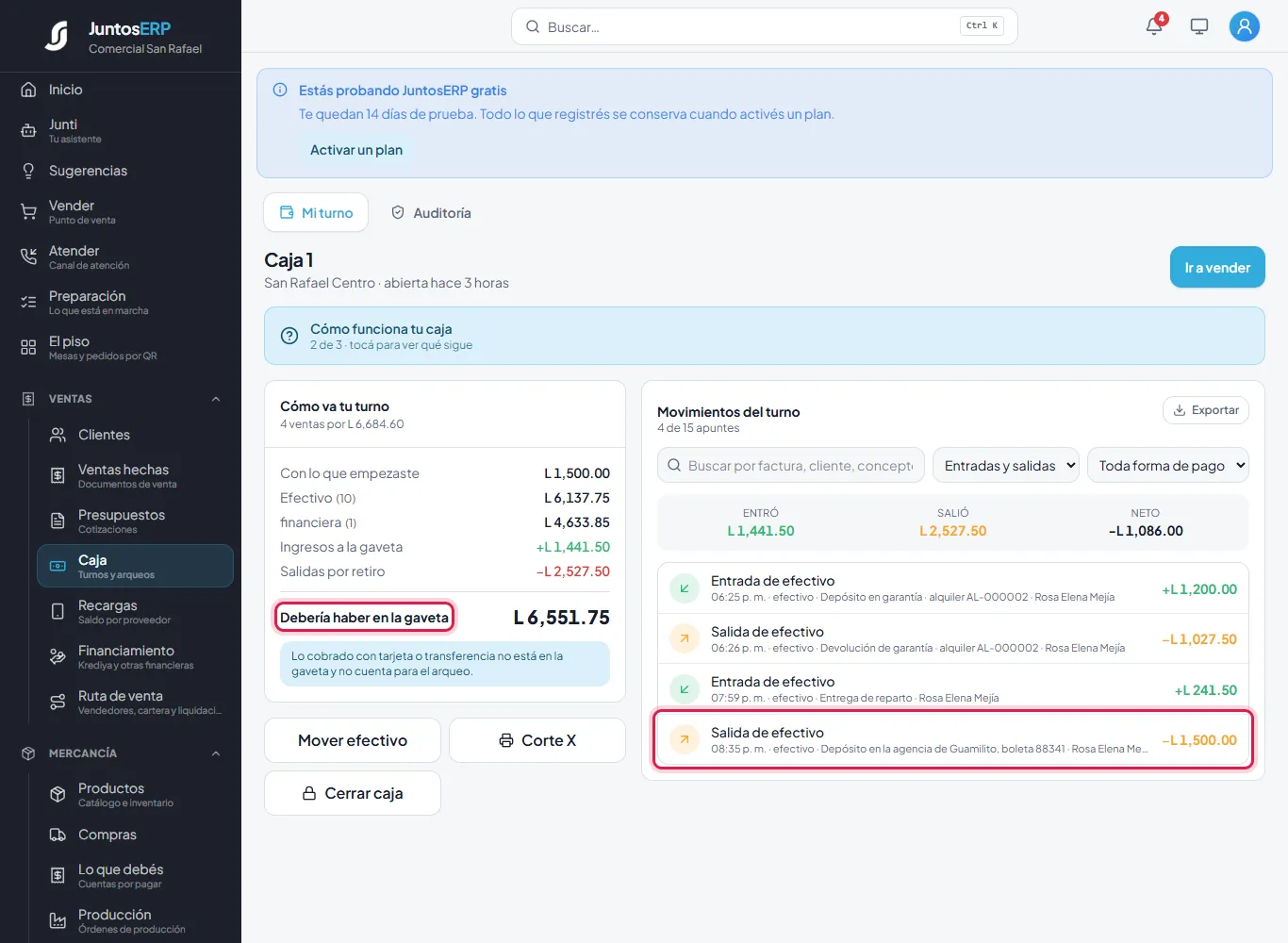
Task: Click the monitor display icon in header
Action: click(x=1199, y=26)
